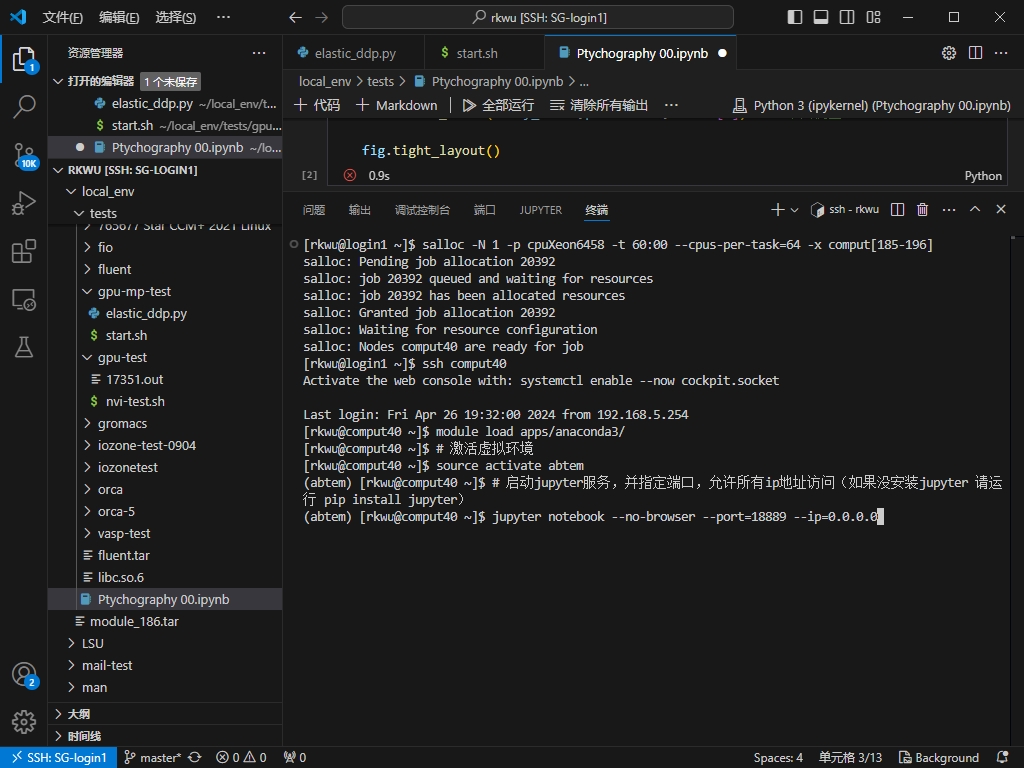
Task: Select the ssh - rkwu terminal
Action: coord(844,210)
